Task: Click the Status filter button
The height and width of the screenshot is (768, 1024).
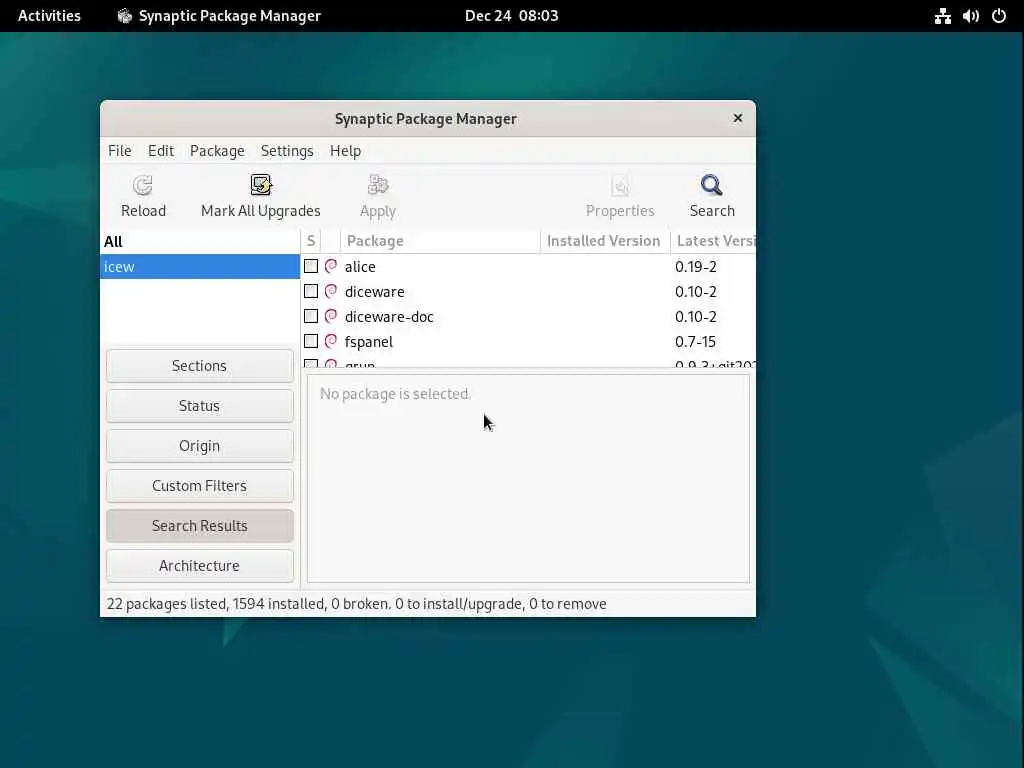Action: (200, 406)
